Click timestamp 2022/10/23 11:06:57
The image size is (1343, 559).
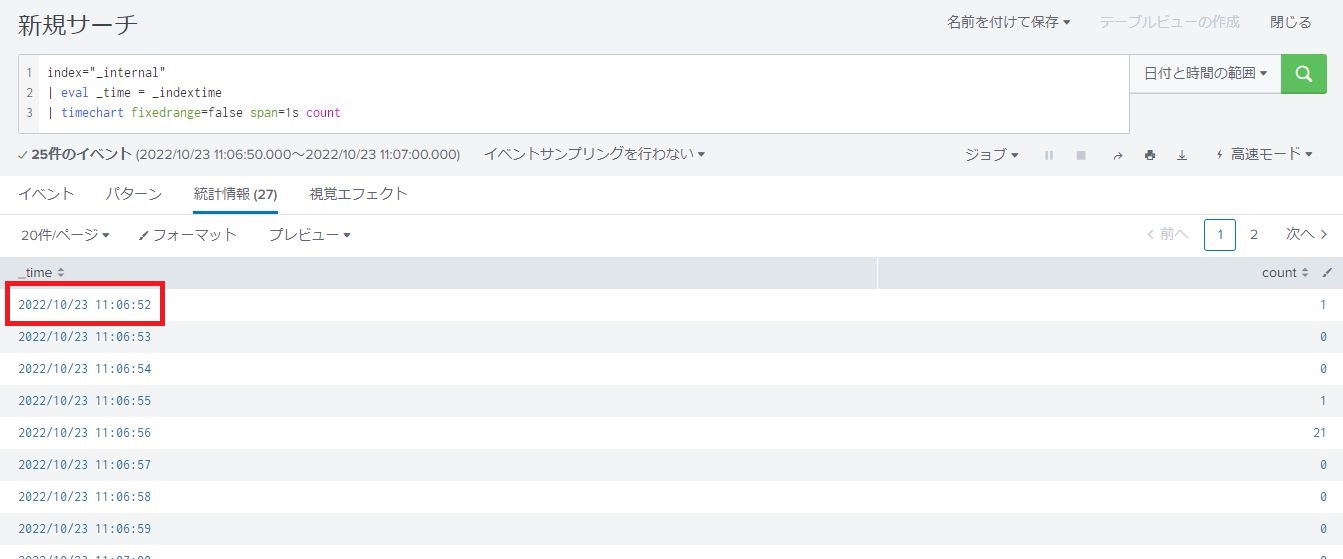[x=85, y=465]
